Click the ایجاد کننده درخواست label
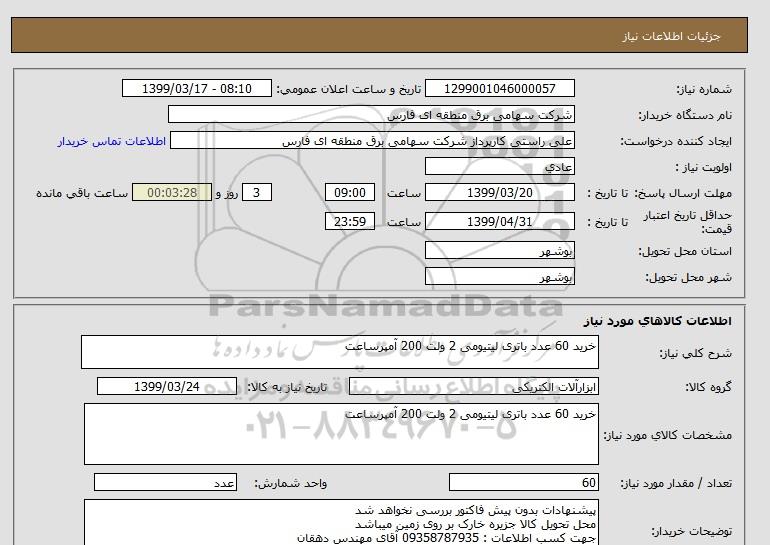The width and height of the screenshot is (770, 545). 676,141
